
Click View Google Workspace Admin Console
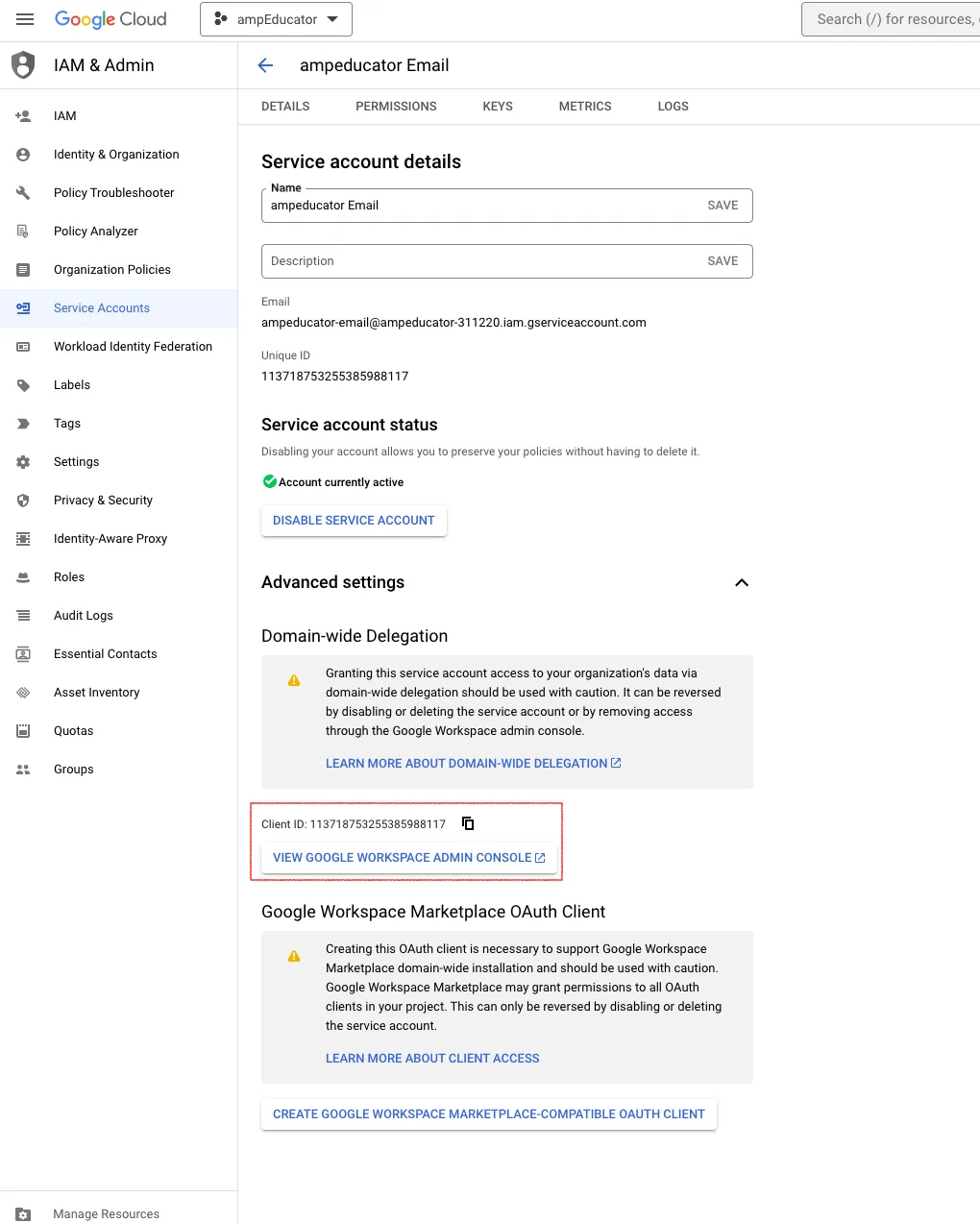[x=409, y=858]
